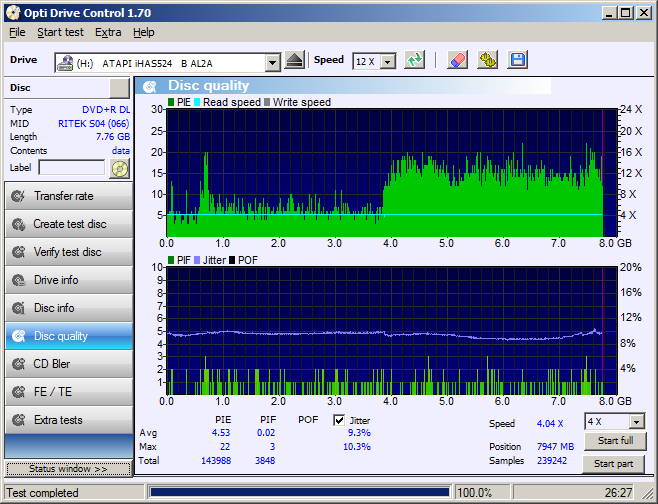
Task: Click the purple Jitter legend swatch
Action: (197, 260)
